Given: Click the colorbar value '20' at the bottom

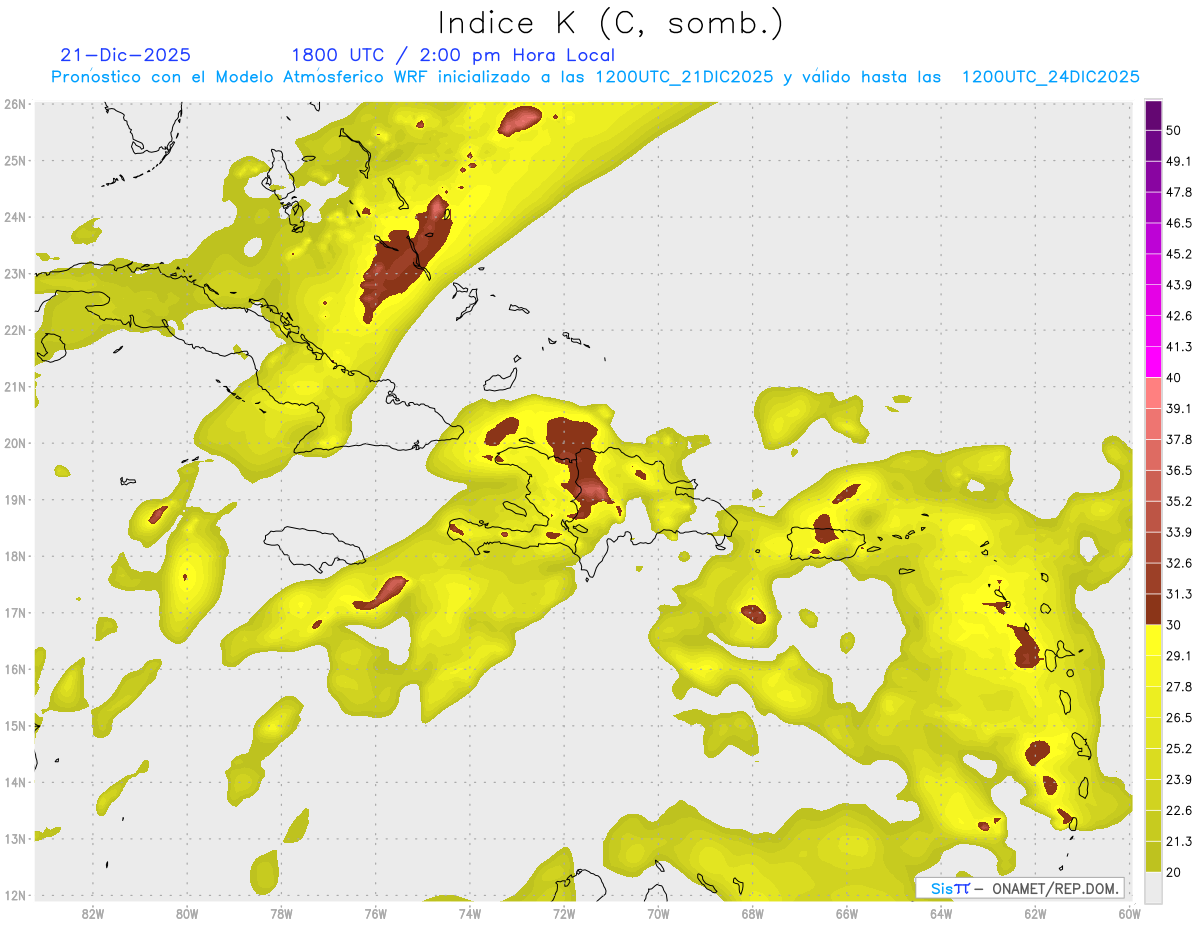Looking at the screenshot, I should coord(1174,872).
